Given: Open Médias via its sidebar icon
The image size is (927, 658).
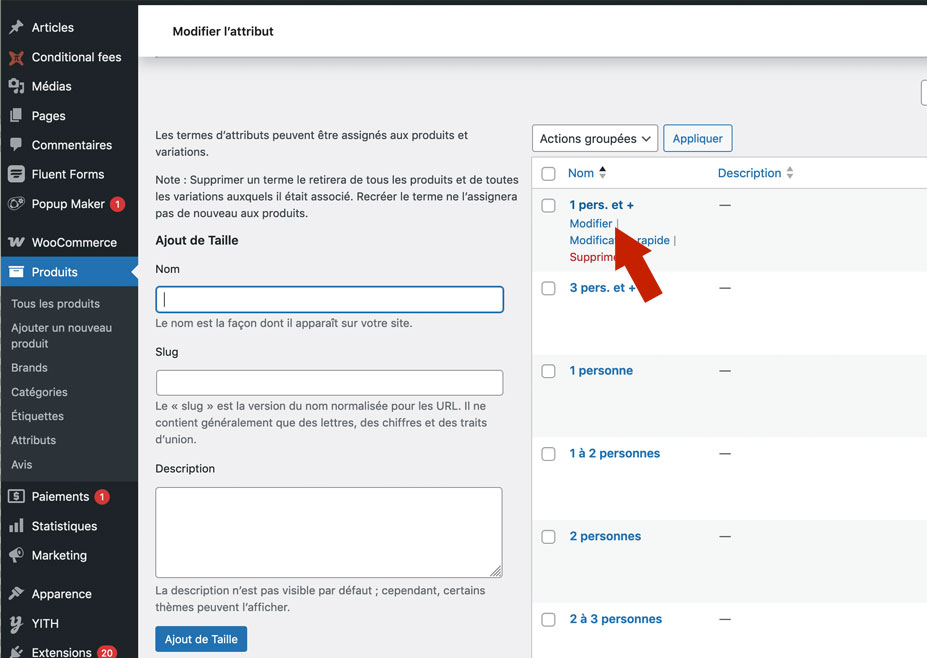Looking at the screenshot, I should [16, 86].
